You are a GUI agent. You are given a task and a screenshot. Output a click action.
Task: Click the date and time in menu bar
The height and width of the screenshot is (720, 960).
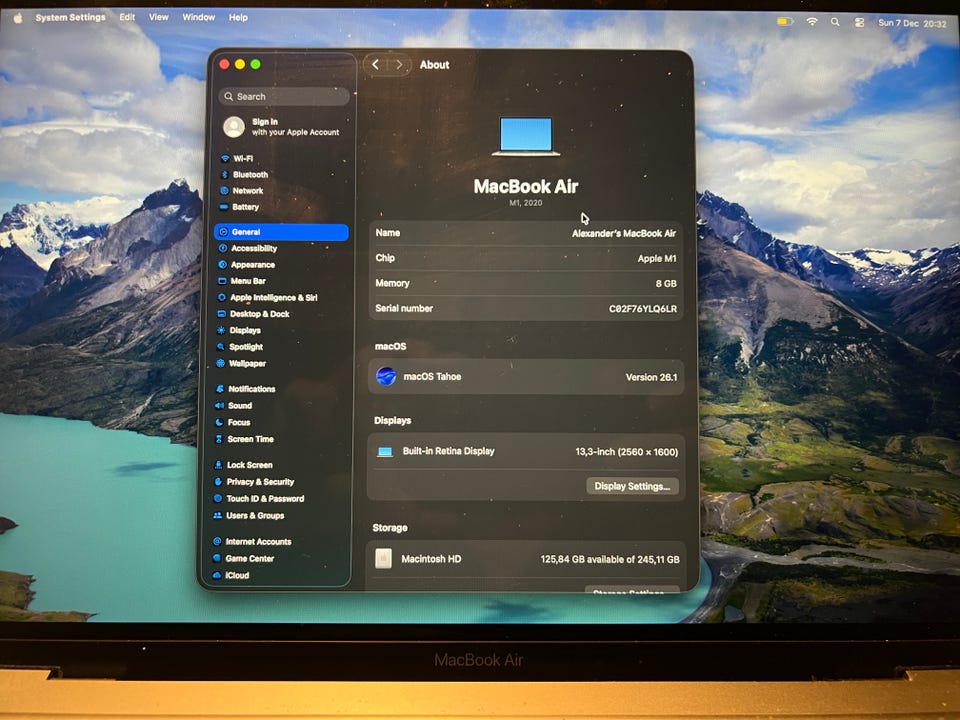pyautogui.click(x=912, y=23)
